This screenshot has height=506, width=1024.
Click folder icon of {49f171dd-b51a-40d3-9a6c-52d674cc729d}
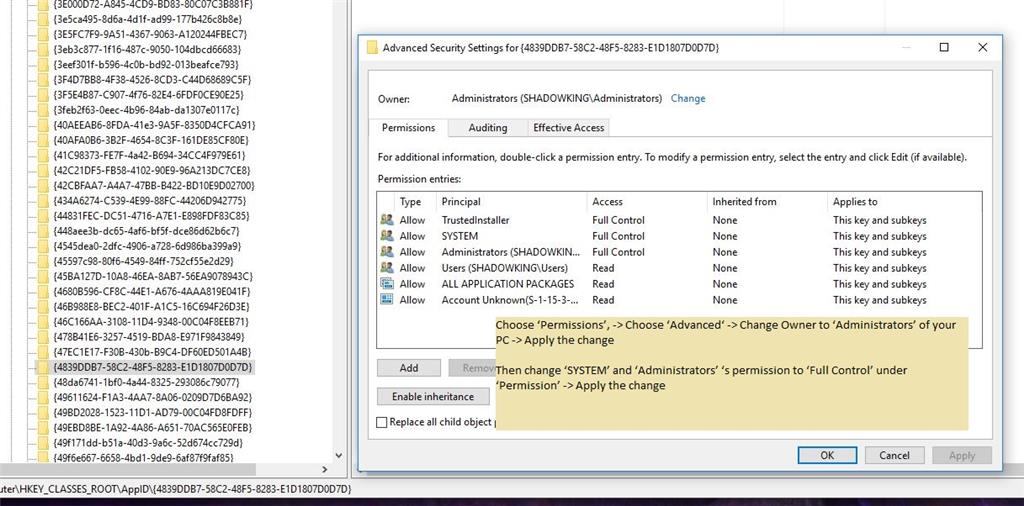coord(44,443)
